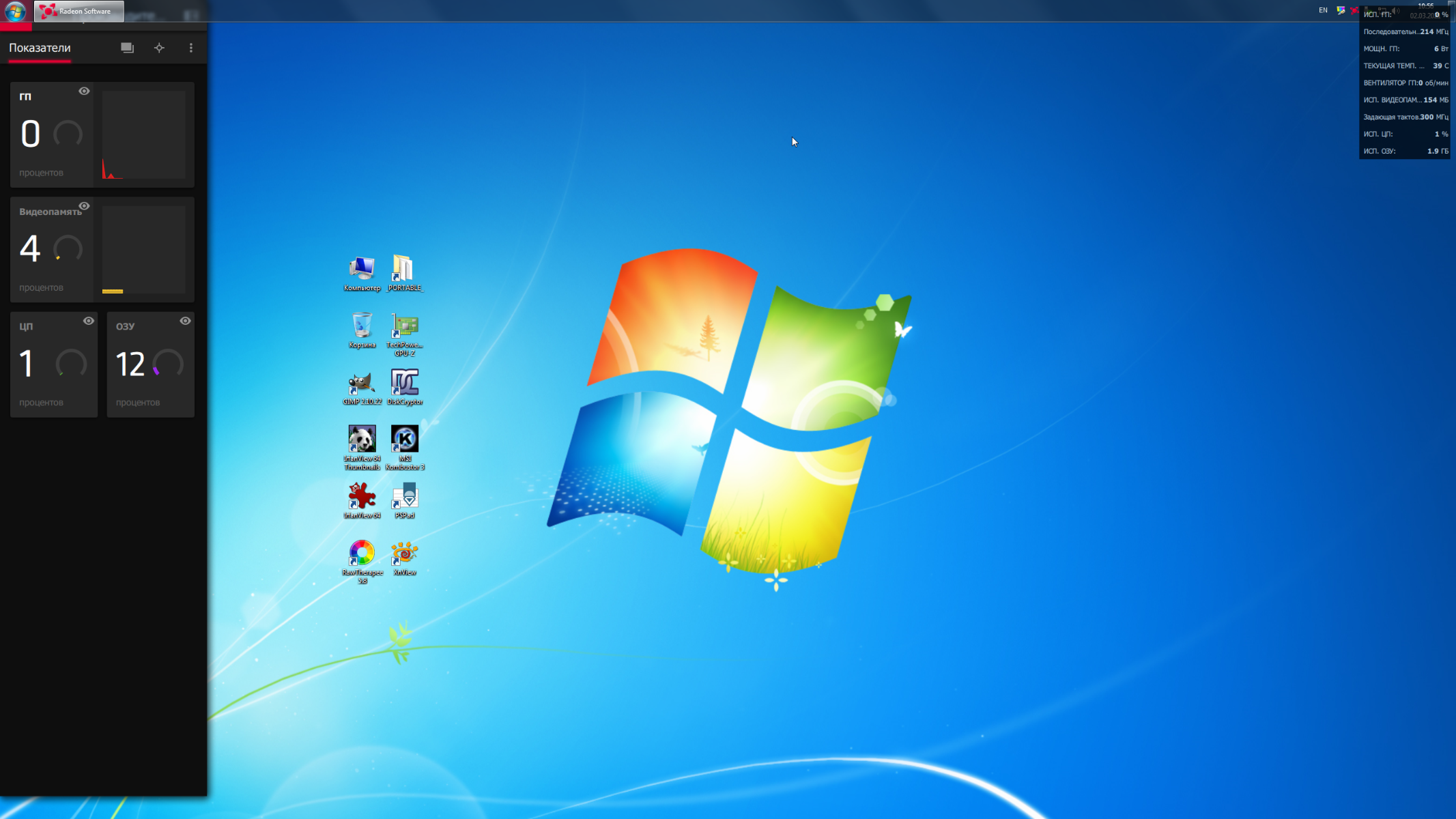Click the crosshair pin icon in sidebar header
This screenshot has height=819, width=1456.
pos(159,48)
